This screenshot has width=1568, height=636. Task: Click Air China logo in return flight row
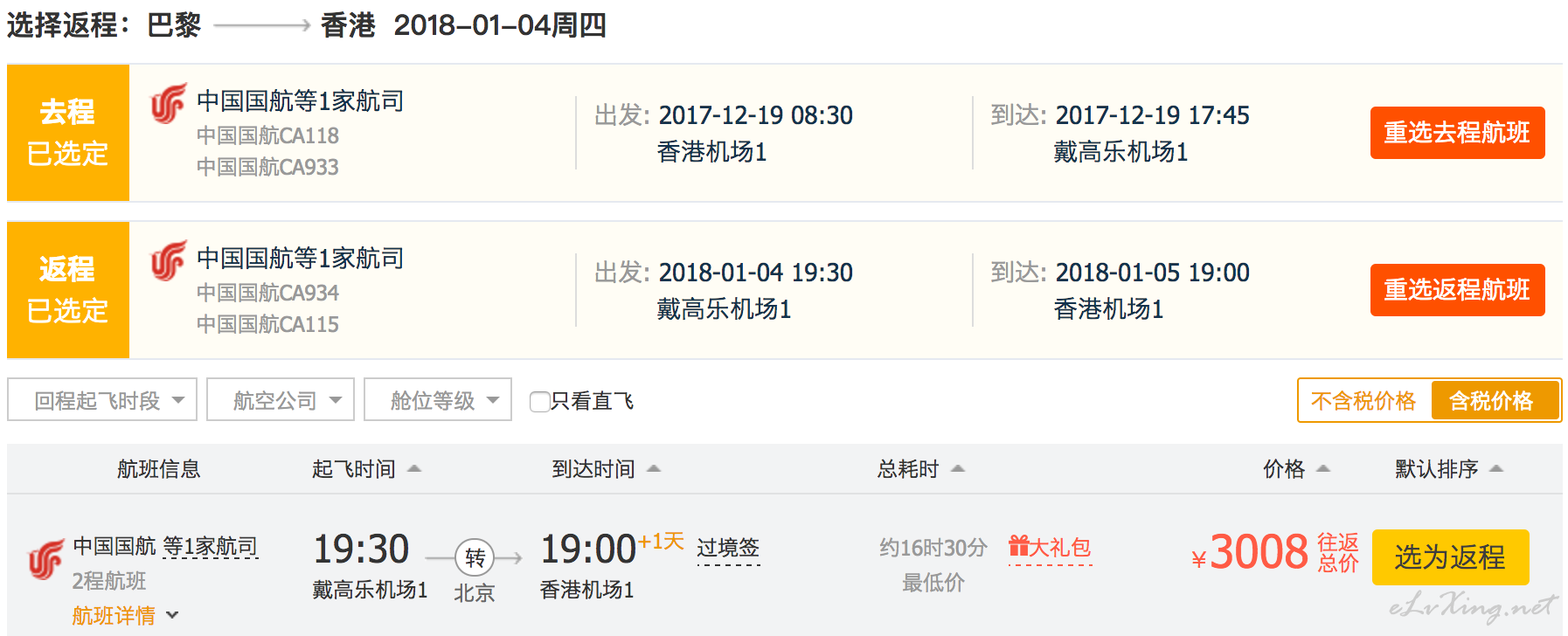169,260
